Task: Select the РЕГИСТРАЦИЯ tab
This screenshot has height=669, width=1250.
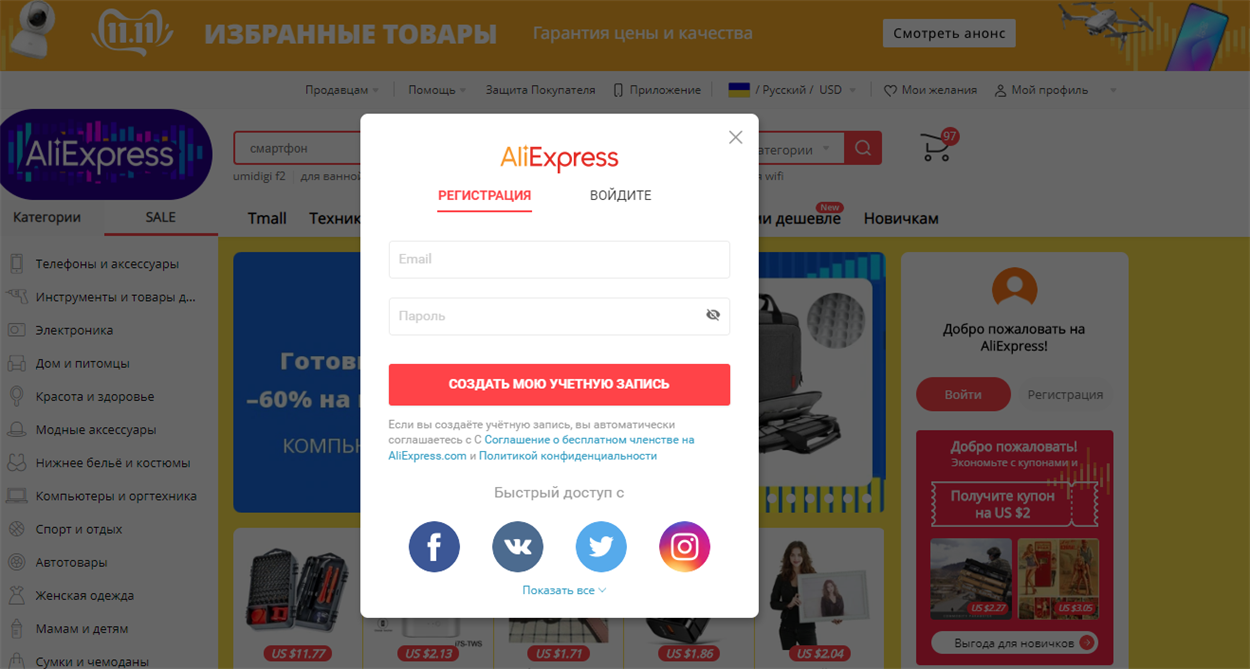Action: pyautogui.click(x=484, y=196)
